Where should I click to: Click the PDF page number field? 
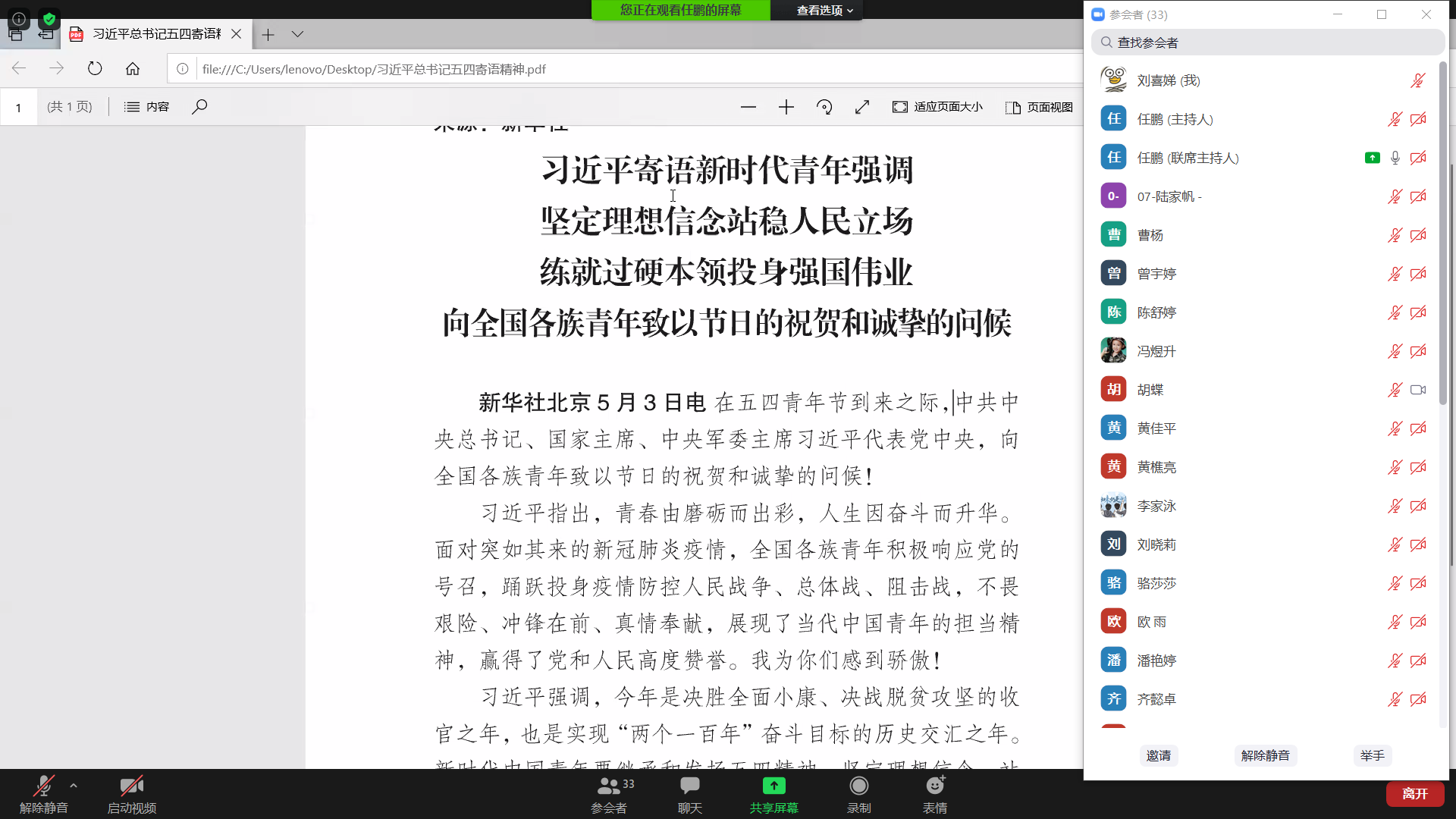(x=18, y=108)
